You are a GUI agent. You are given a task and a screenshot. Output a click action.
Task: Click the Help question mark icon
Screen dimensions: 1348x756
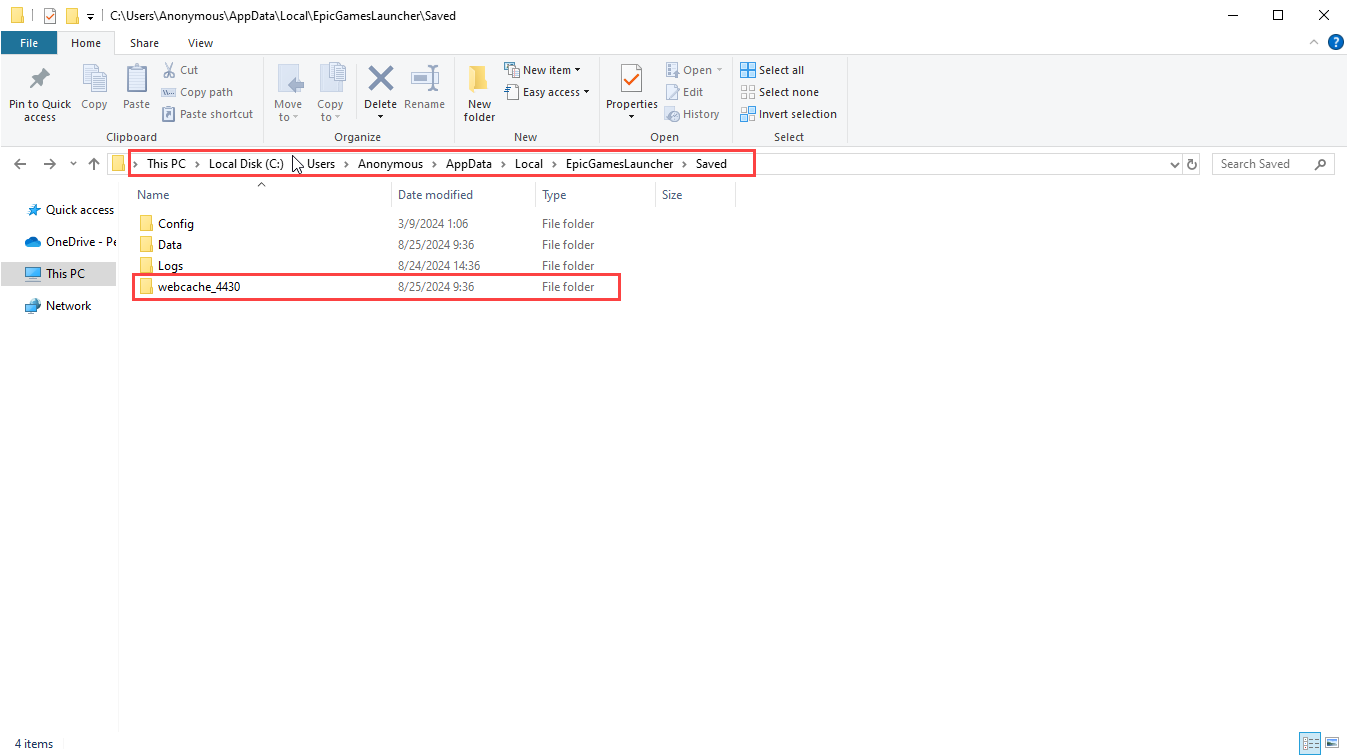click(x=1335, y=42)
